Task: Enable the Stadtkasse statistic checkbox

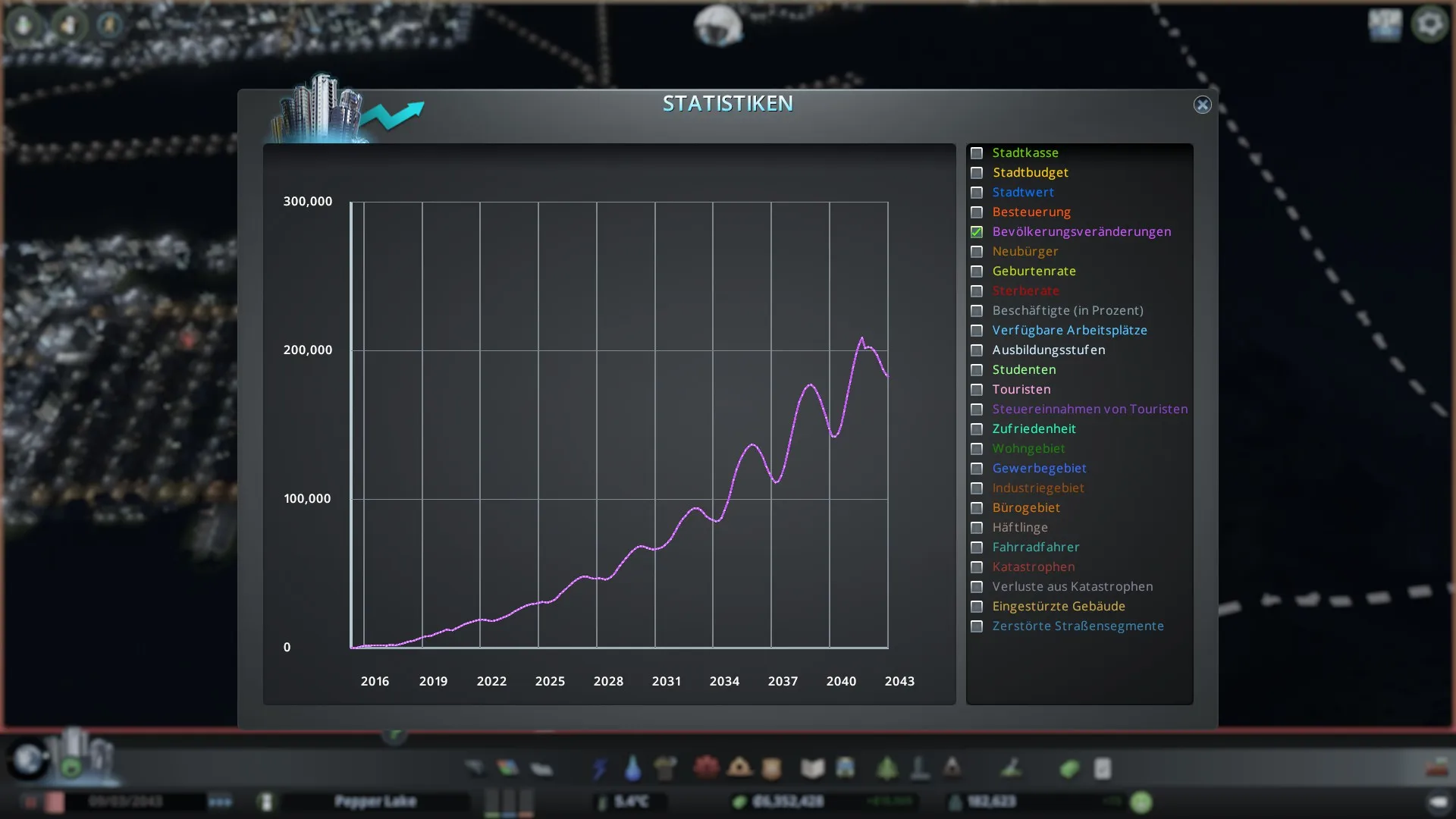Action: click(x=977, y=153)
